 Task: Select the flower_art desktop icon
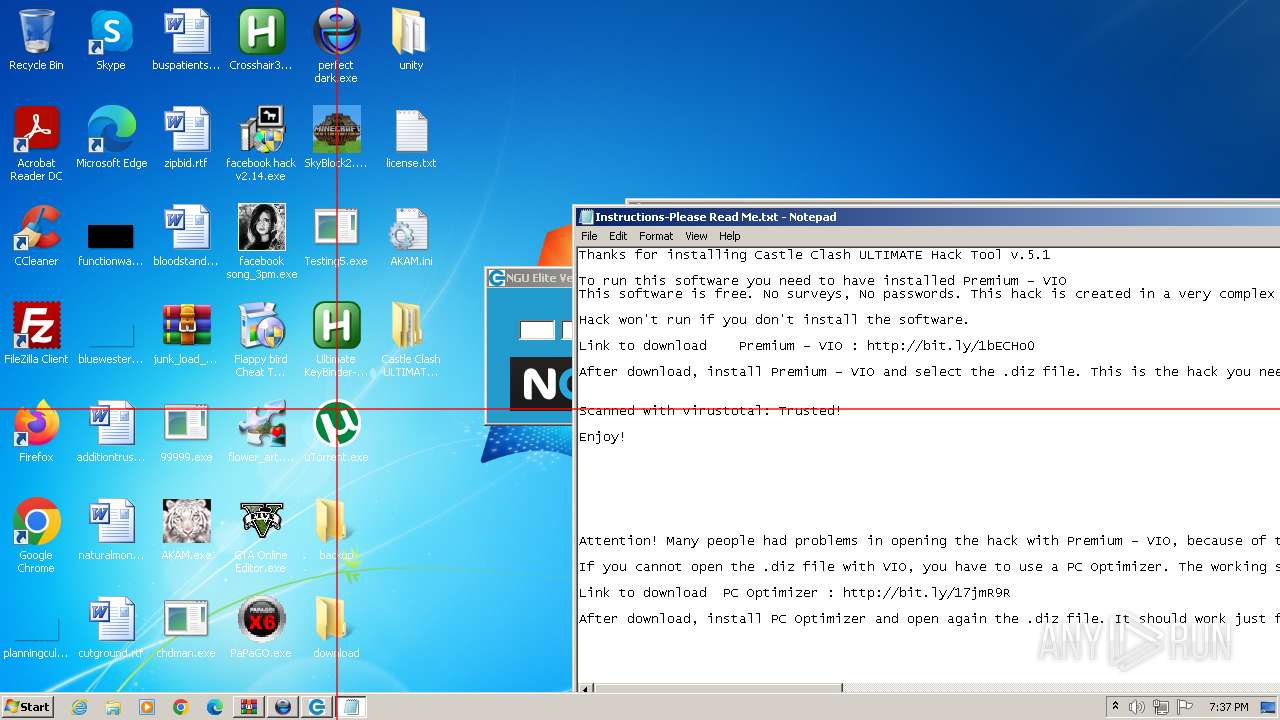pos(261,432)
